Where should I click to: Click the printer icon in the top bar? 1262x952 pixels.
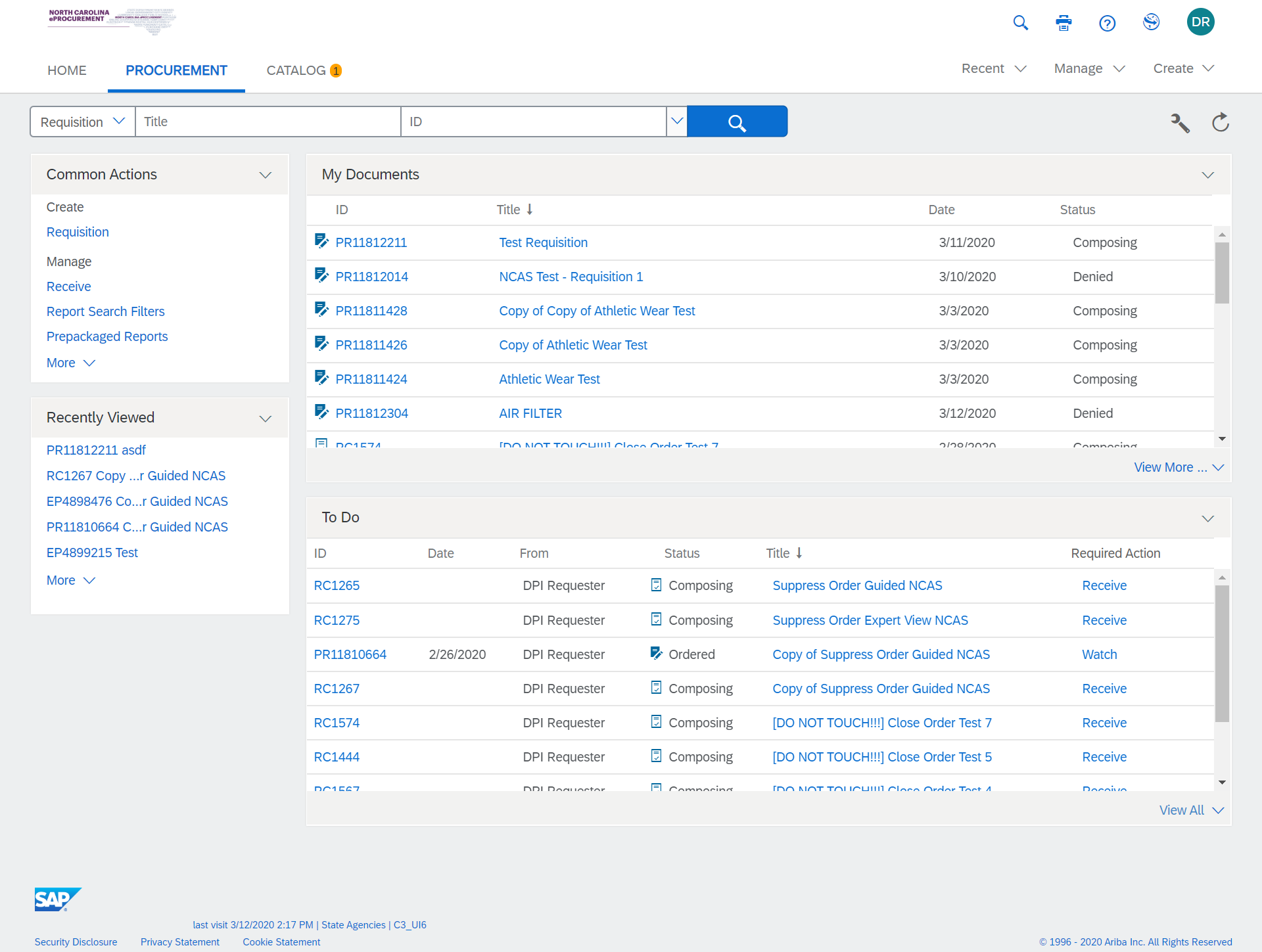(x=1063, y=23)
